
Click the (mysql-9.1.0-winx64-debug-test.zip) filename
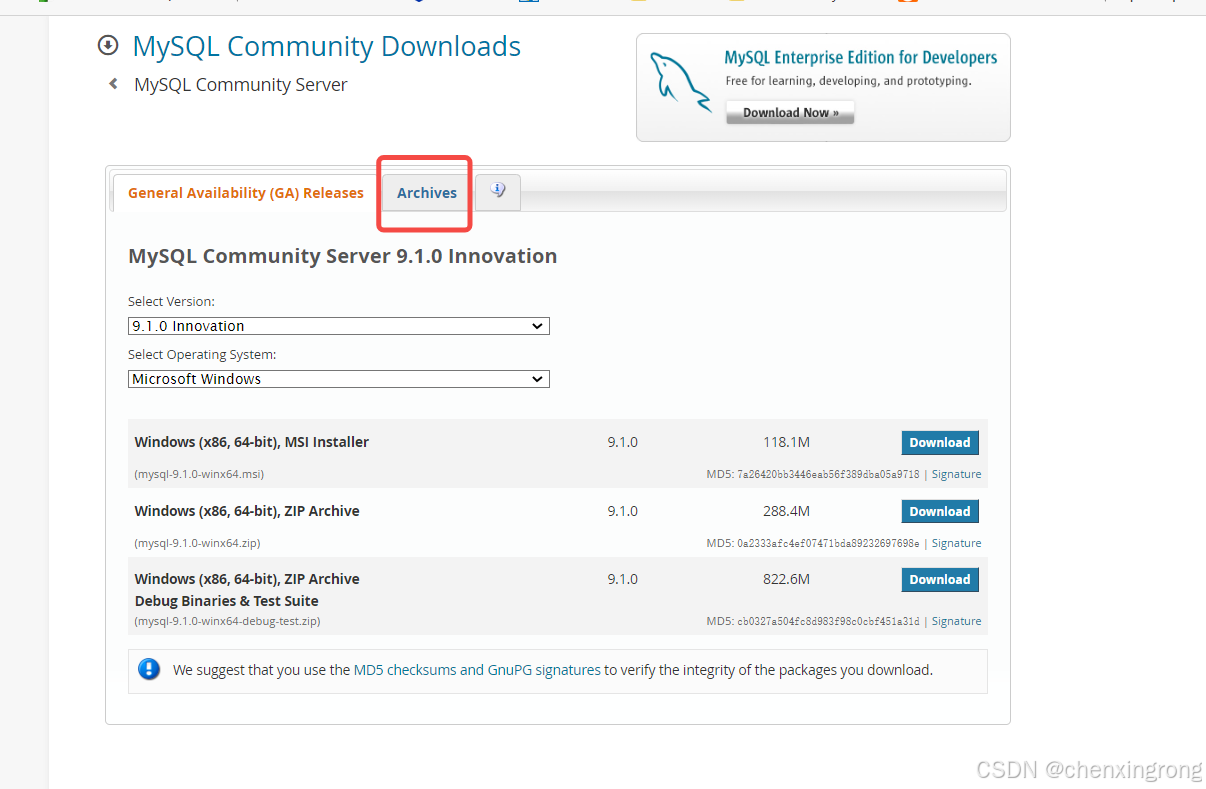(x=227, y=621)
